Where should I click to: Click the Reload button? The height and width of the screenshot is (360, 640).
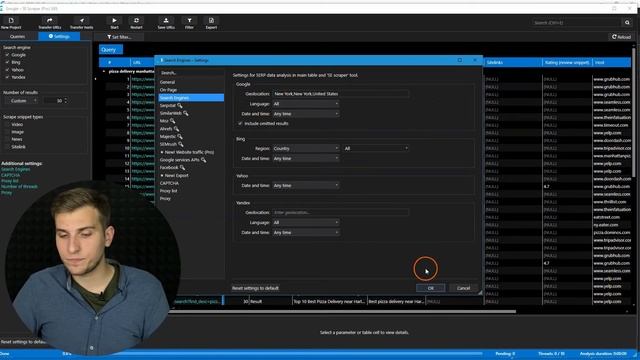pos(621,37)
